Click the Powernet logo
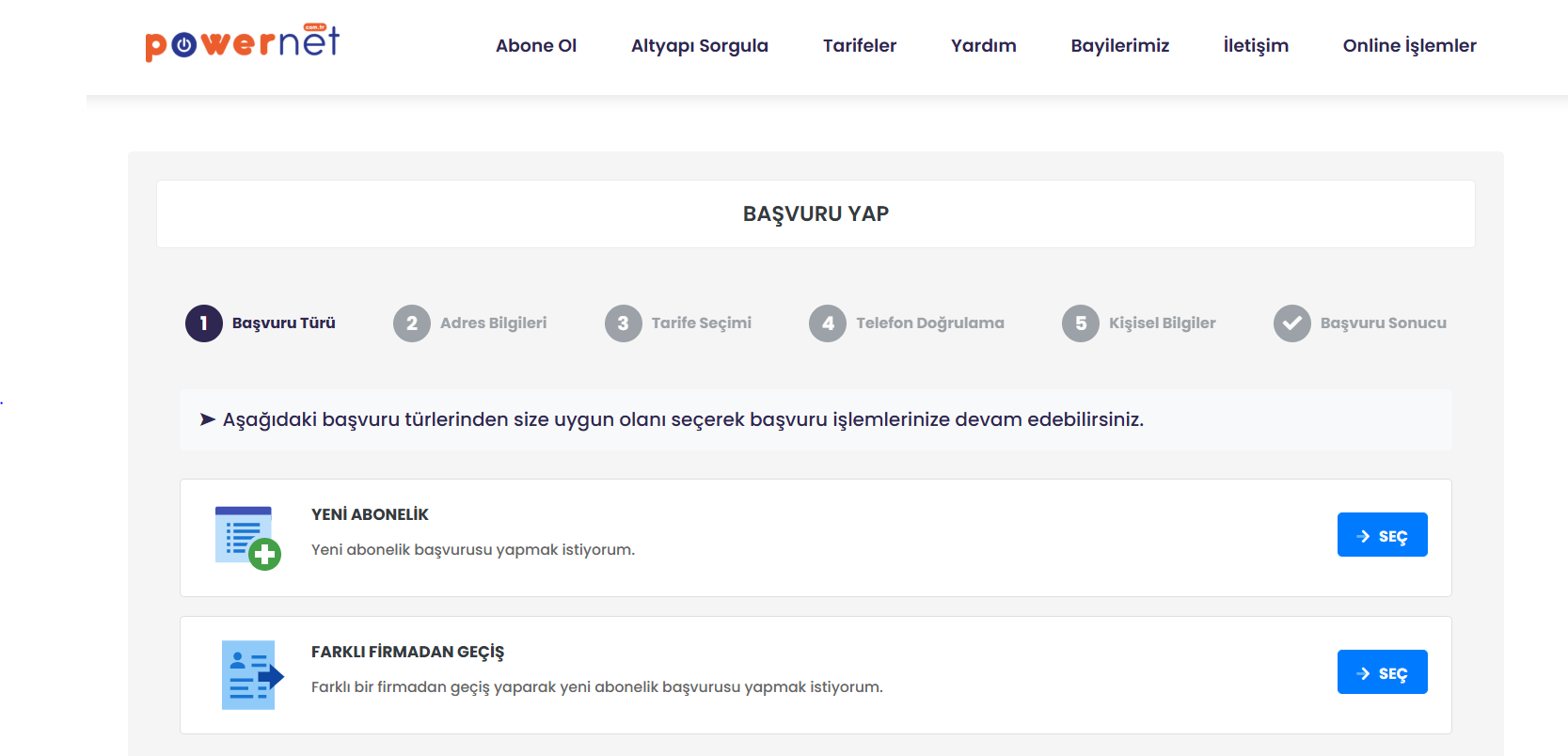Viewport: 1568px width, 756px height. click(x=242, y=43)
